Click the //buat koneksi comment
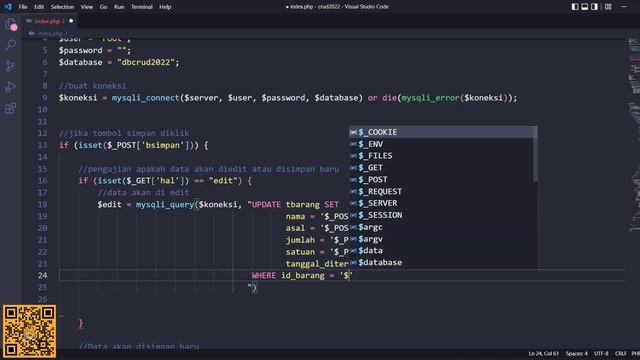The width and height of the screenshot is (640, 360). click(x=92, y=86)
